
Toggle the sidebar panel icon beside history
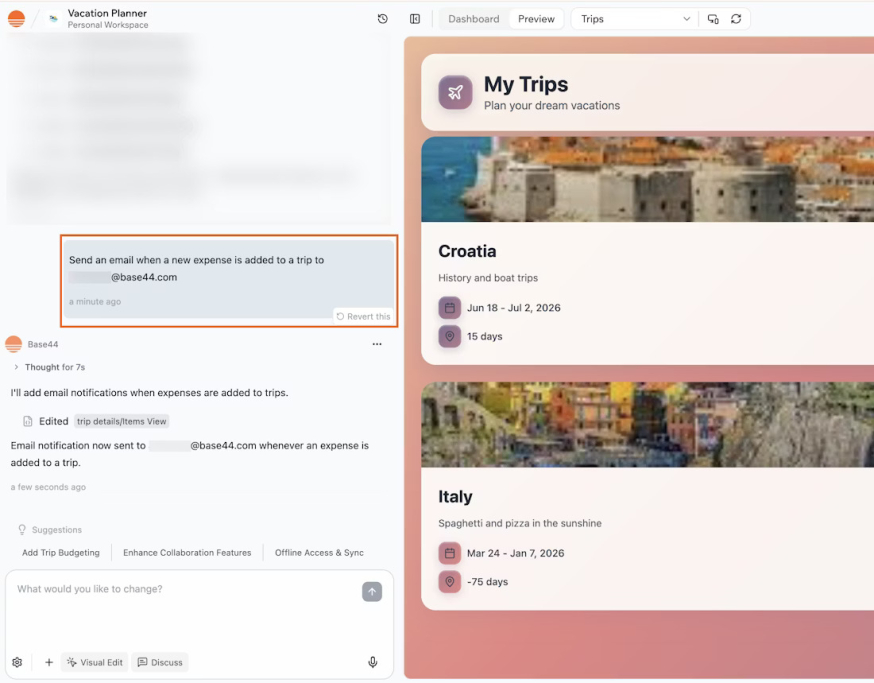[413, 18]
